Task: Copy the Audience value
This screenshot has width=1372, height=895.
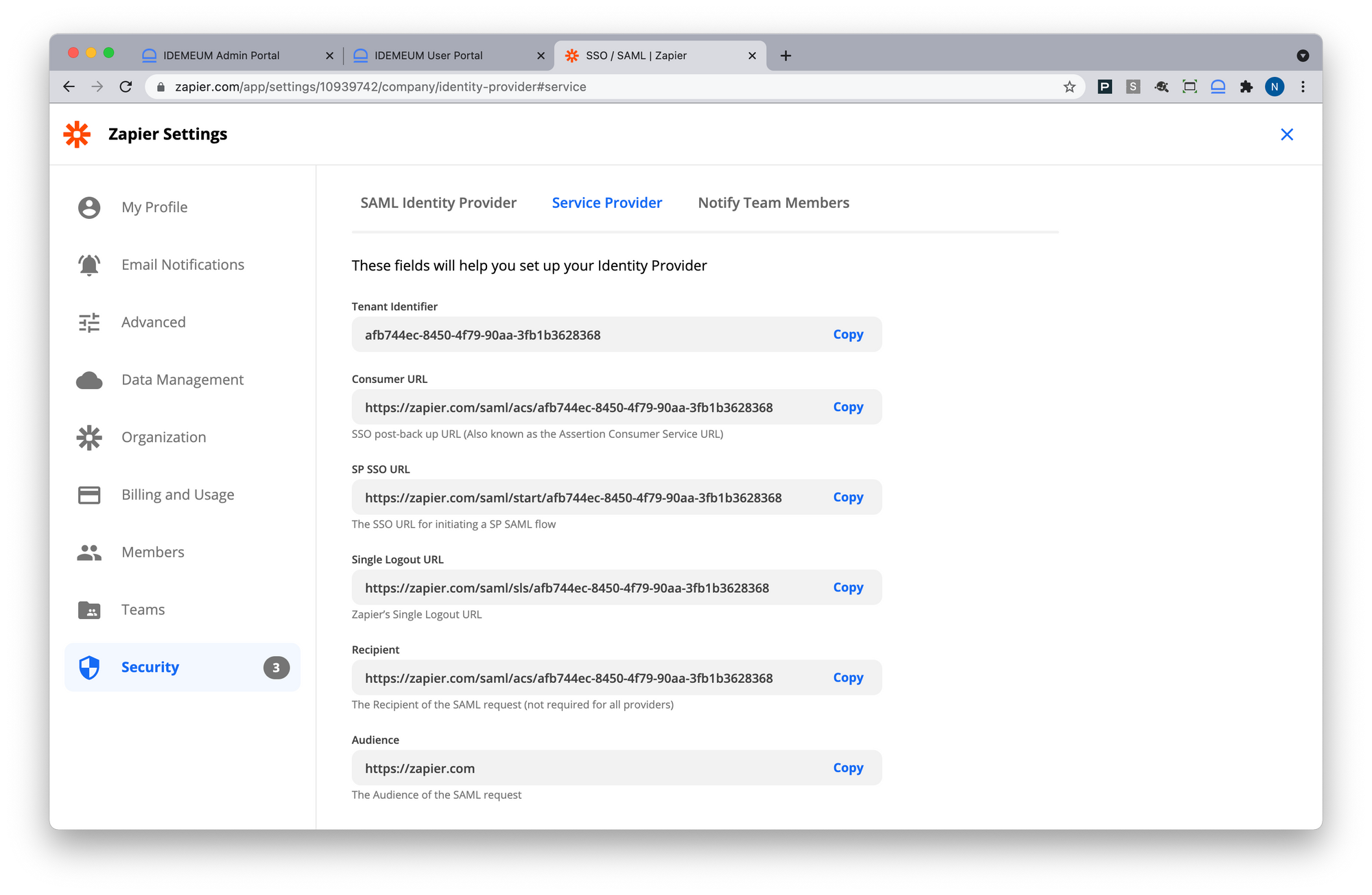Action: [848, 768]
